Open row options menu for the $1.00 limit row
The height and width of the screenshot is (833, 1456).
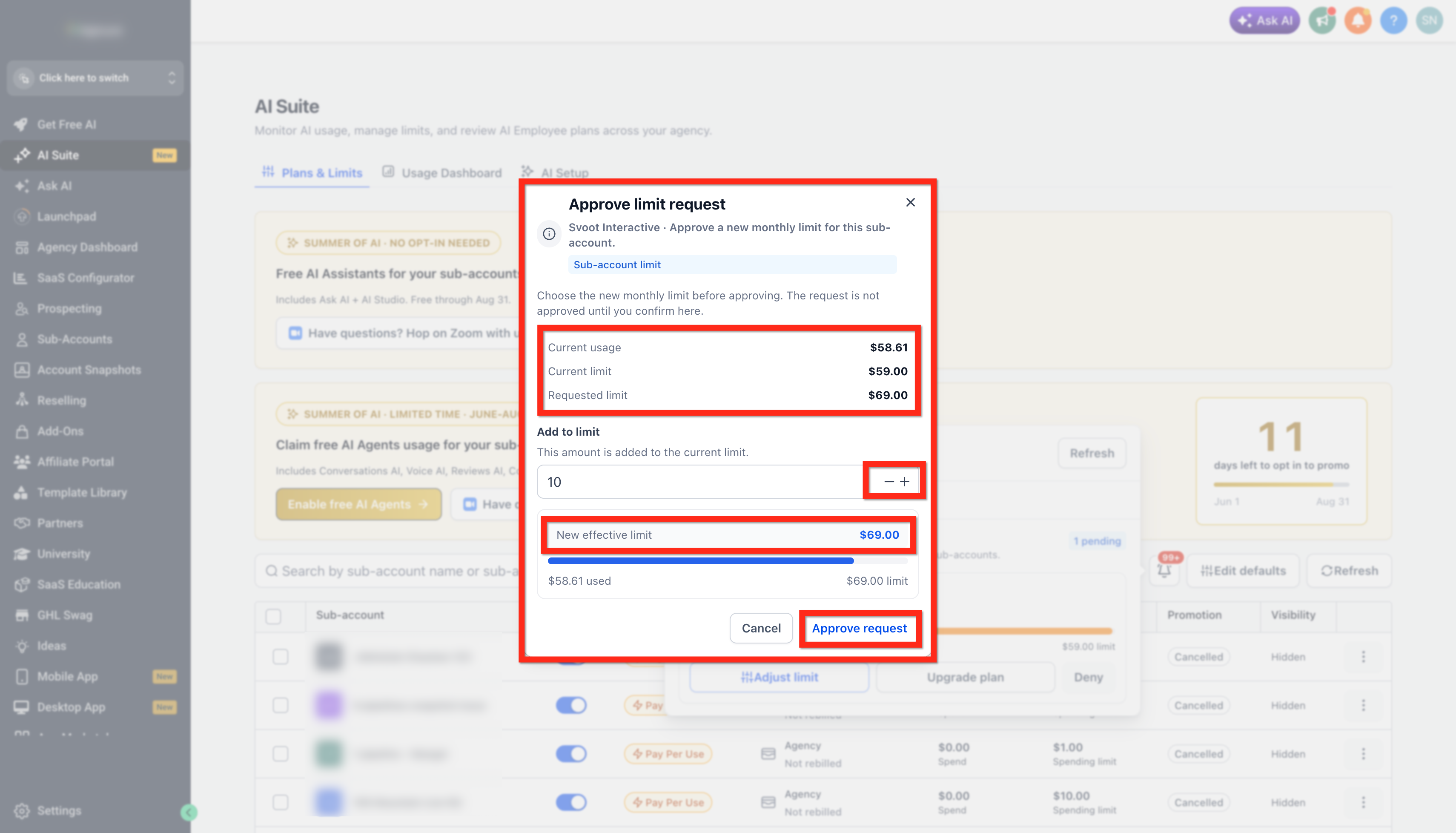(x=1363, y=753)
